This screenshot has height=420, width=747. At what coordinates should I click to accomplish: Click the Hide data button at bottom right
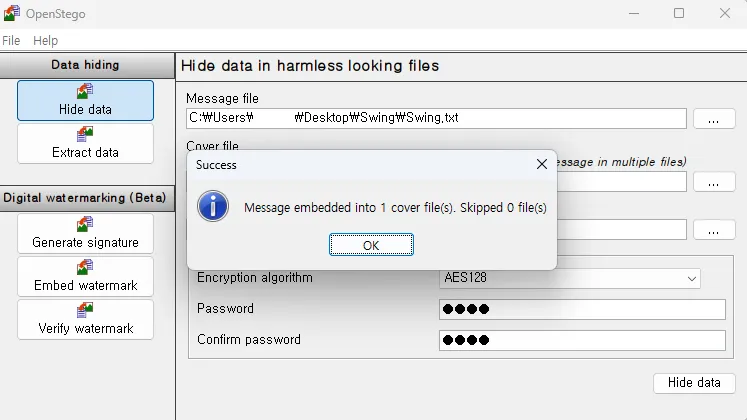pos(694,383)
